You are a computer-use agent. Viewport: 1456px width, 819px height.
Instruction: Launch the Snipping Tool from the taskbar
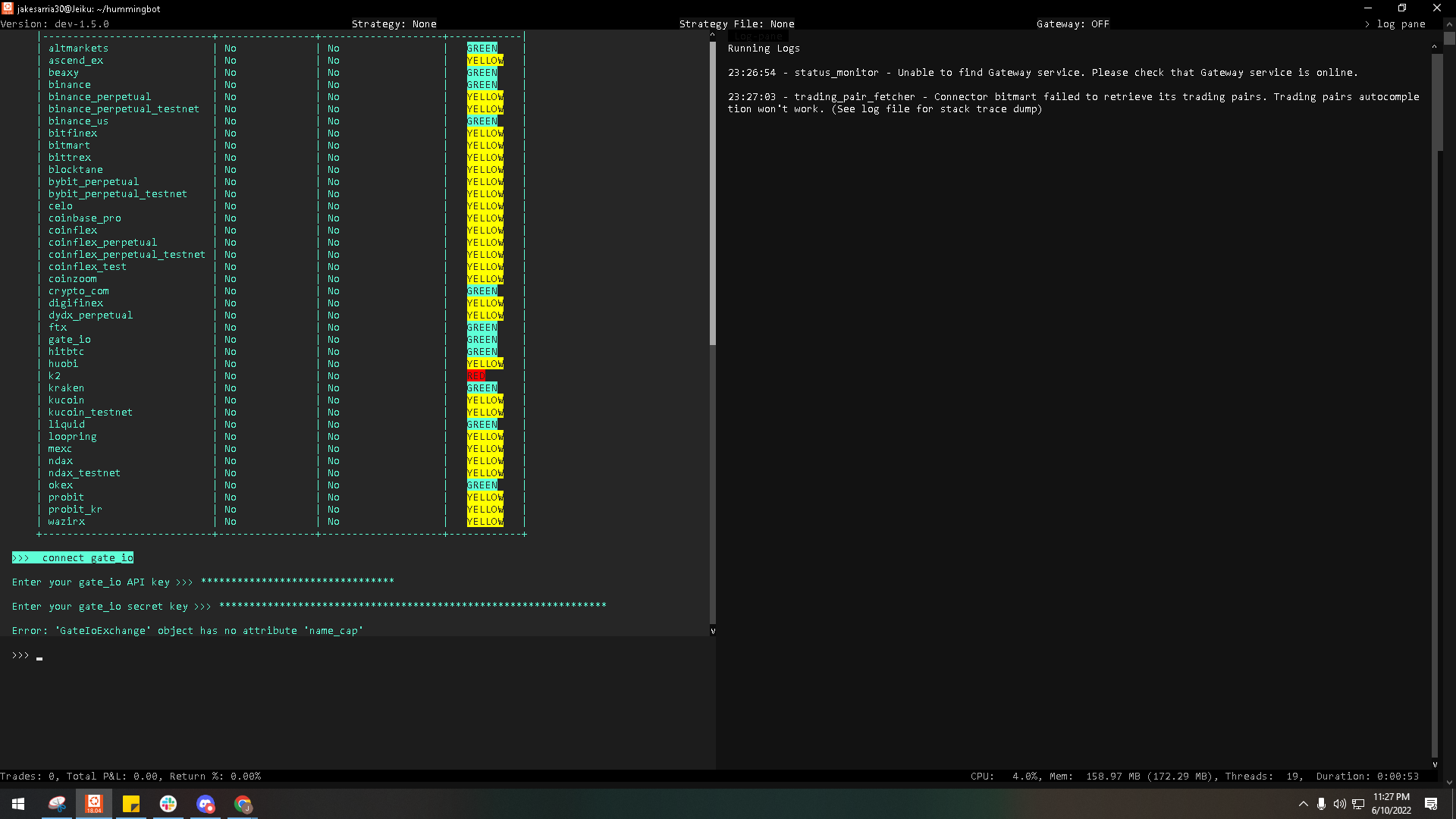tap(57, 804)
